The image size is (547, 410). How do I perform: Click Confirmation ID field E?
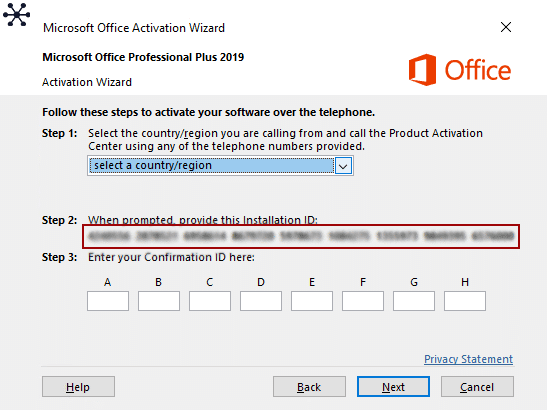[312, 301]
